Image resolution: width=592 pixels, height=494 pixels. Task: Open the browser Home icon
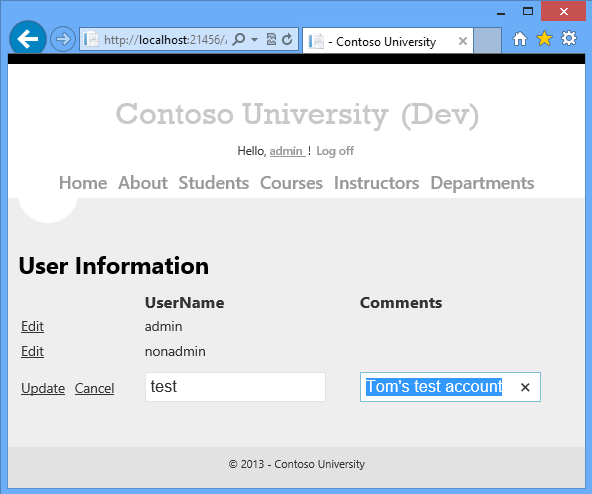coord(520,39)
